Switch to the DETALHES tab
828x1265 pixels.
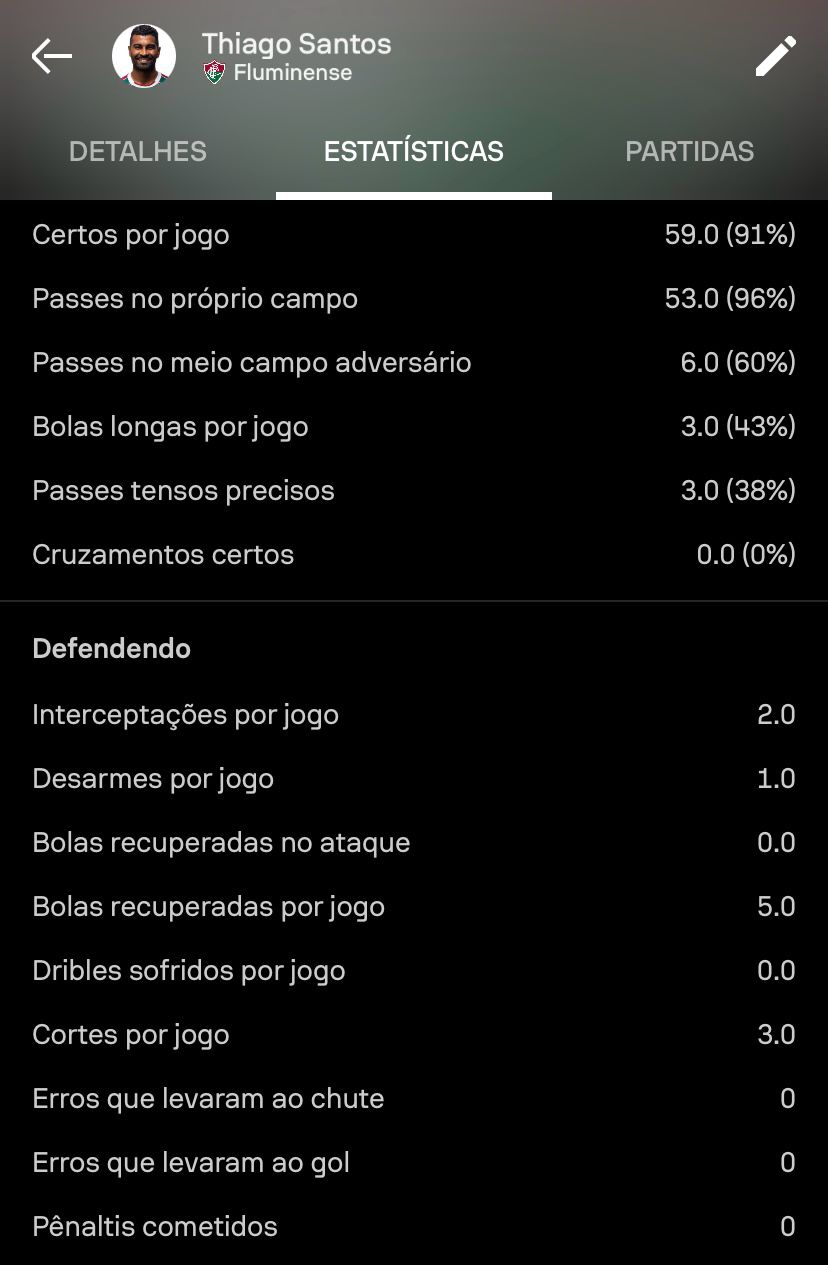click(138, 152)
